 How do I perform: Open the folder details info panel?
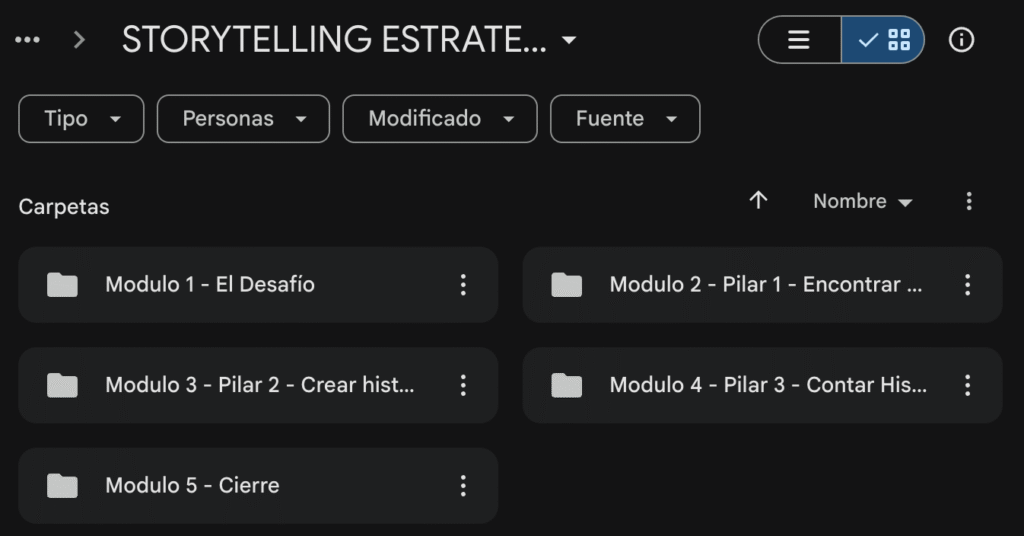click(961, 40)
